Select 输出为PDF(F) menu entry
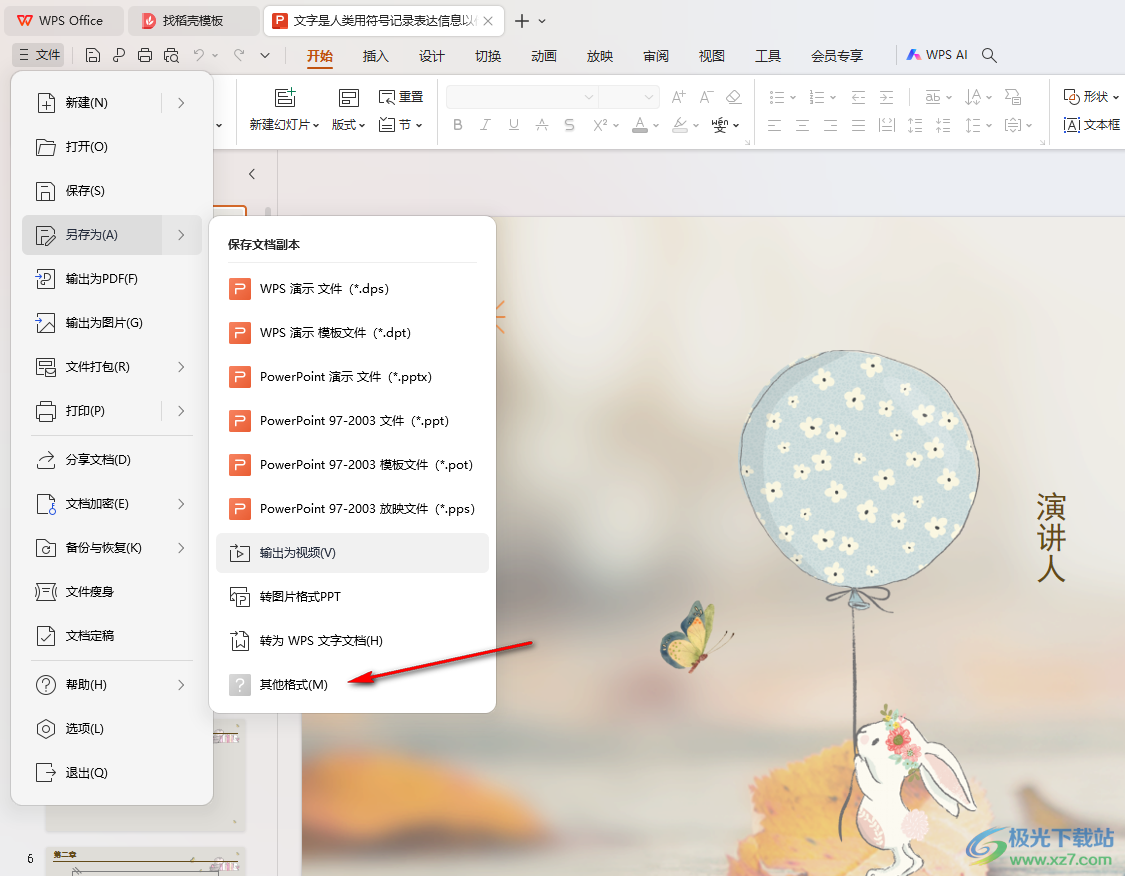The height and width of the screenshot is (876, 1125). pos(112,279)
